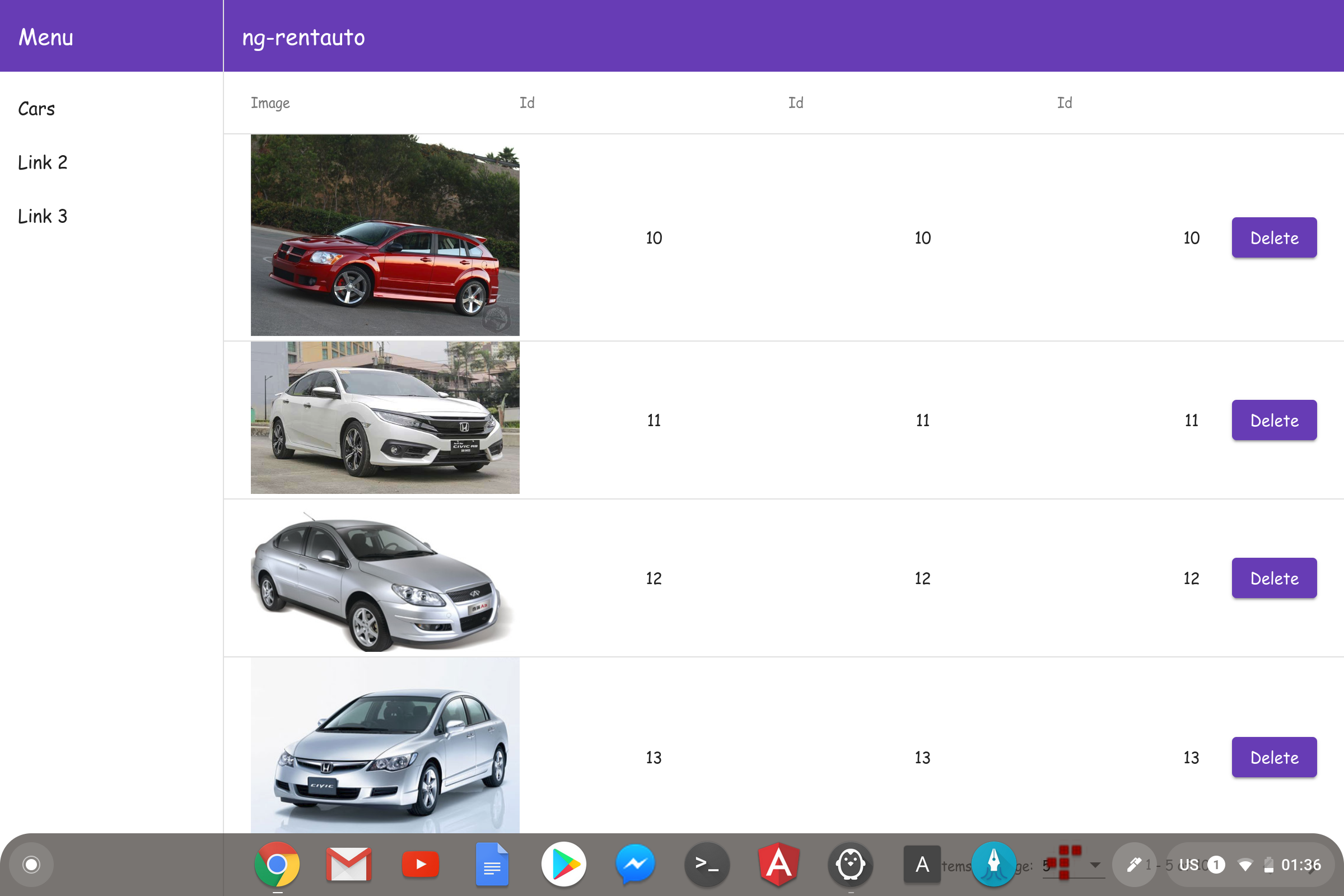Open the stylus tools pen icon

coord(1135,865)
